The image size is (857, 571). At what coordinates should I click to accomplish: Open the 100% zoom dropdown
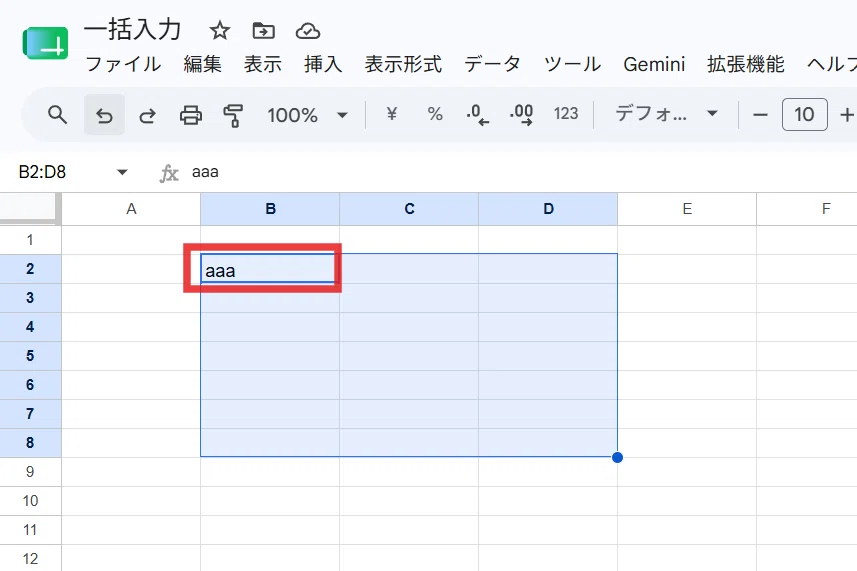(x=307, y=115)
